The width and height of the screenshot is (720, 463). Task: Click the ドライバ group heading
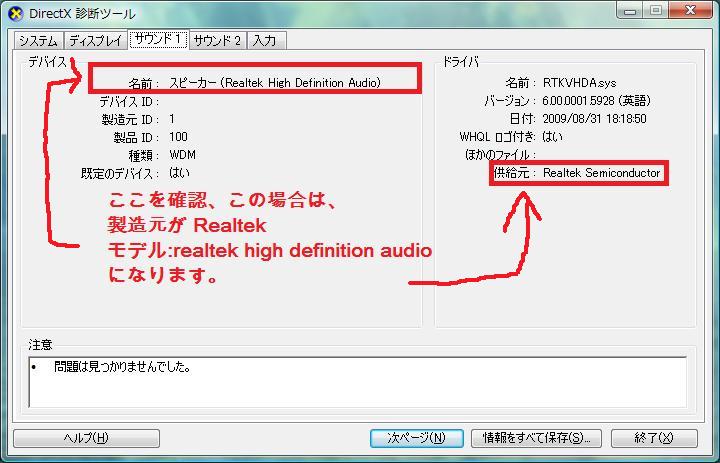coord(461,62)
